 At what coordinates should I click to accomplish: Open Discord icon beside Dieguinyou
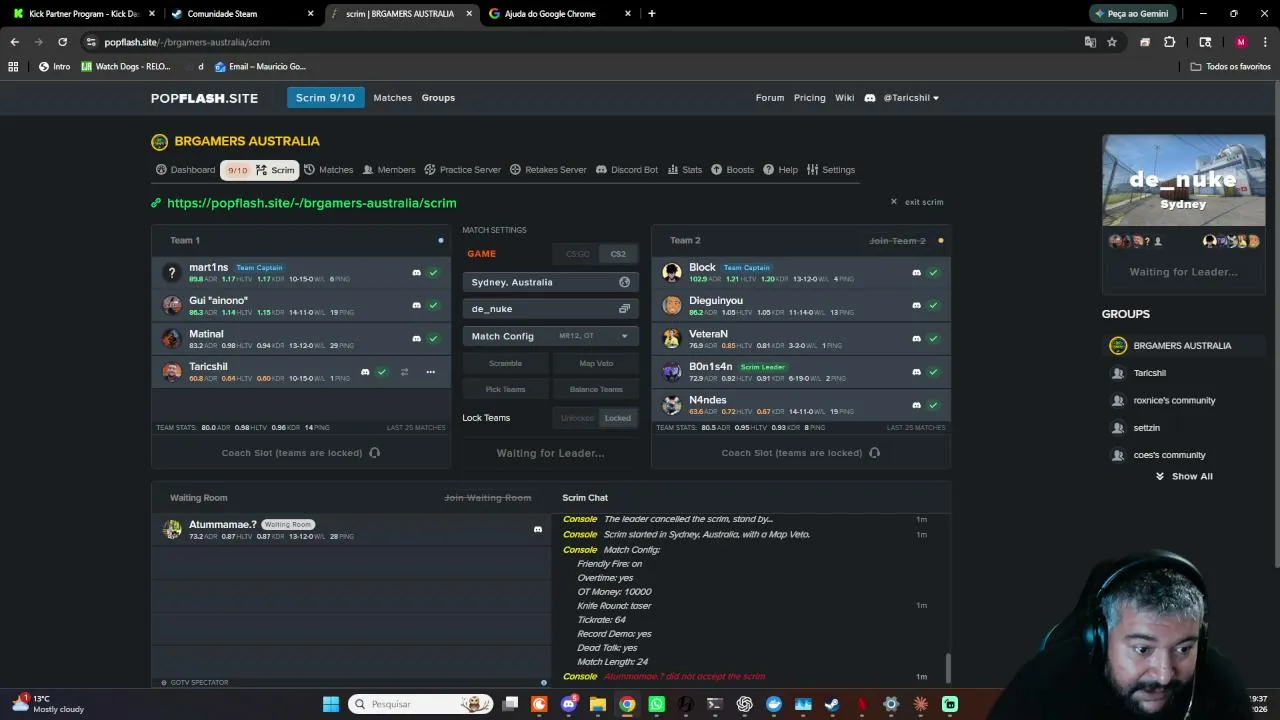[x=916, y=305]
